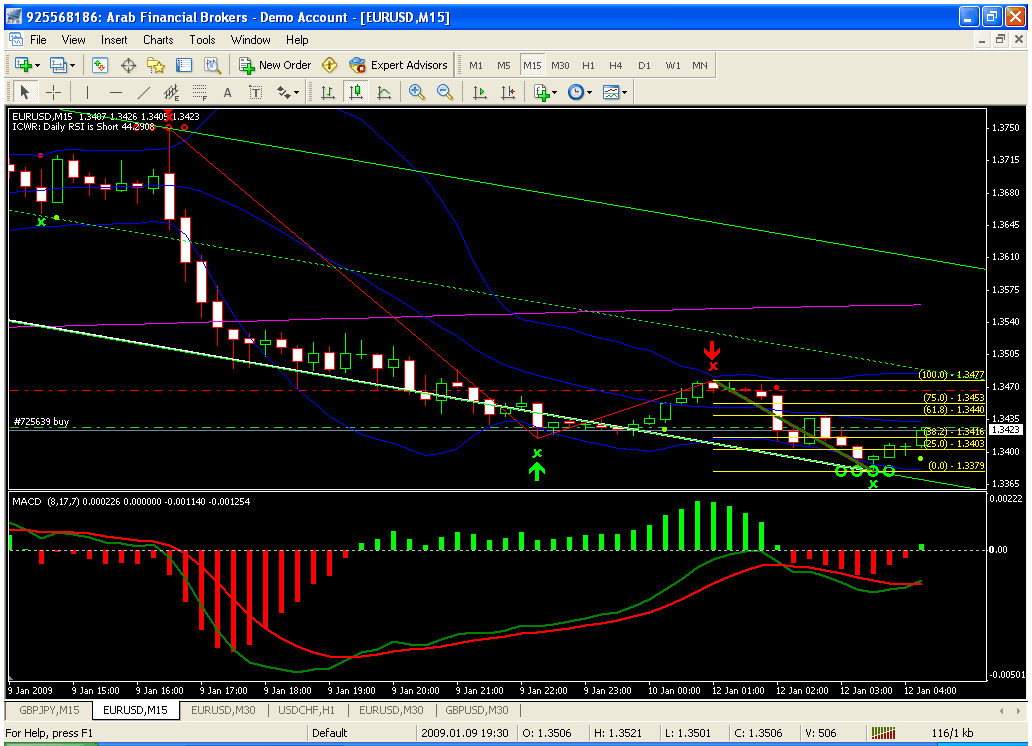
Task: Open the Navigator window star-folder icon
Action: pos(156,65)
